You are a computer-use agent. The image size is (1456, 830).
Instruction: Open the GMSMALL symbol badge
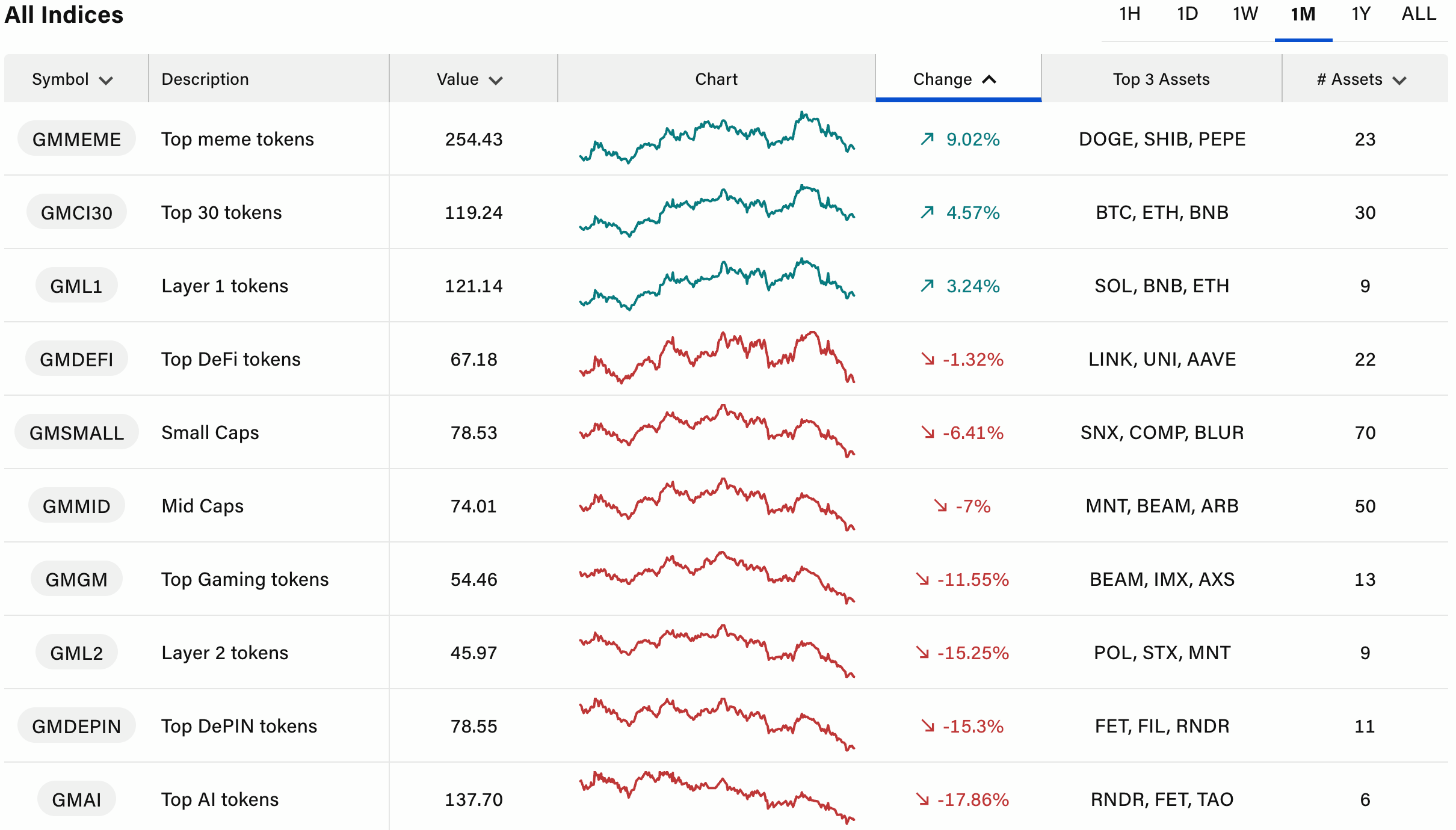(x=76, y=432)
